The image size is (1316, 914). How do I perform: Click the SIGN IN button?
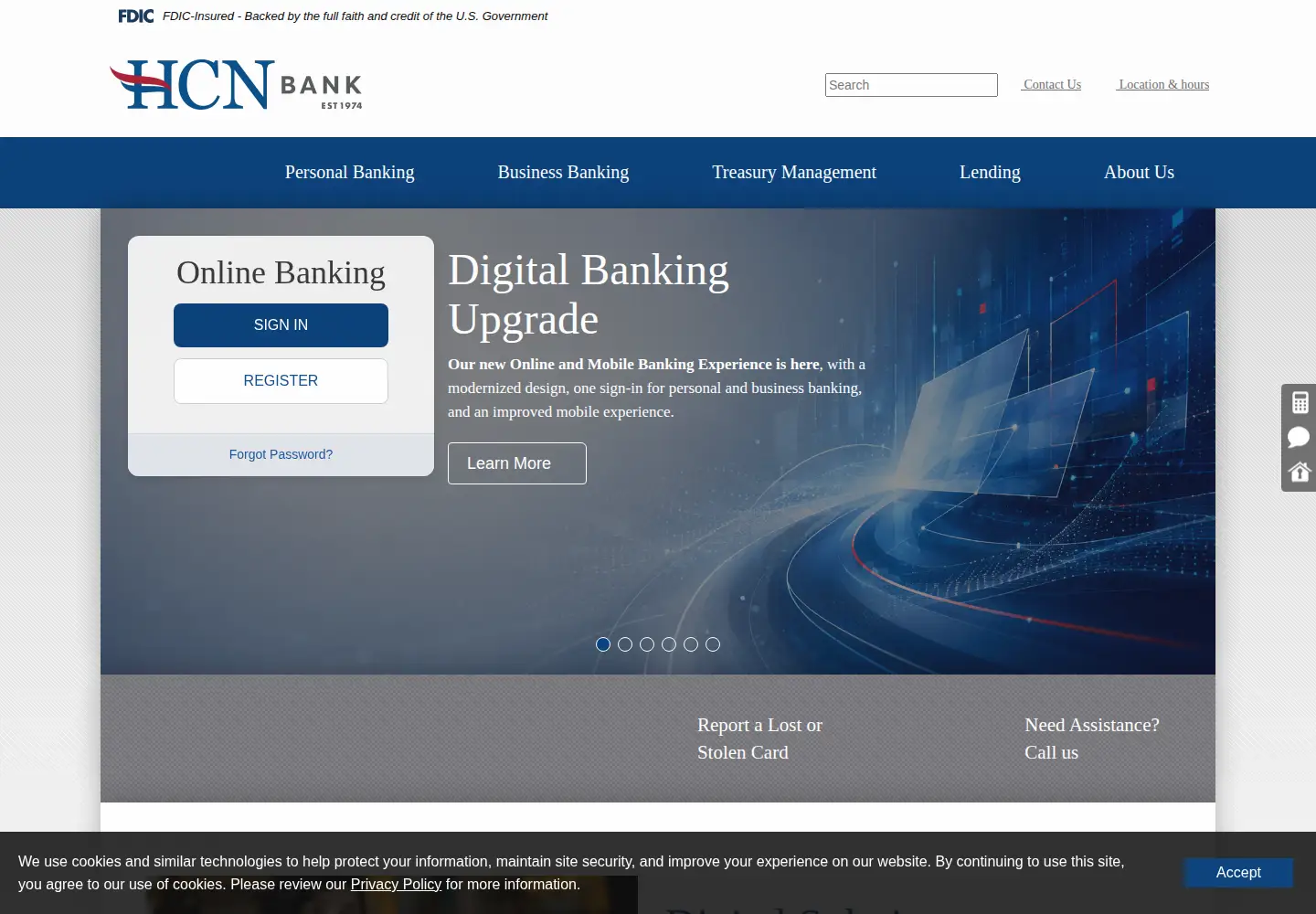pos(281,325)
